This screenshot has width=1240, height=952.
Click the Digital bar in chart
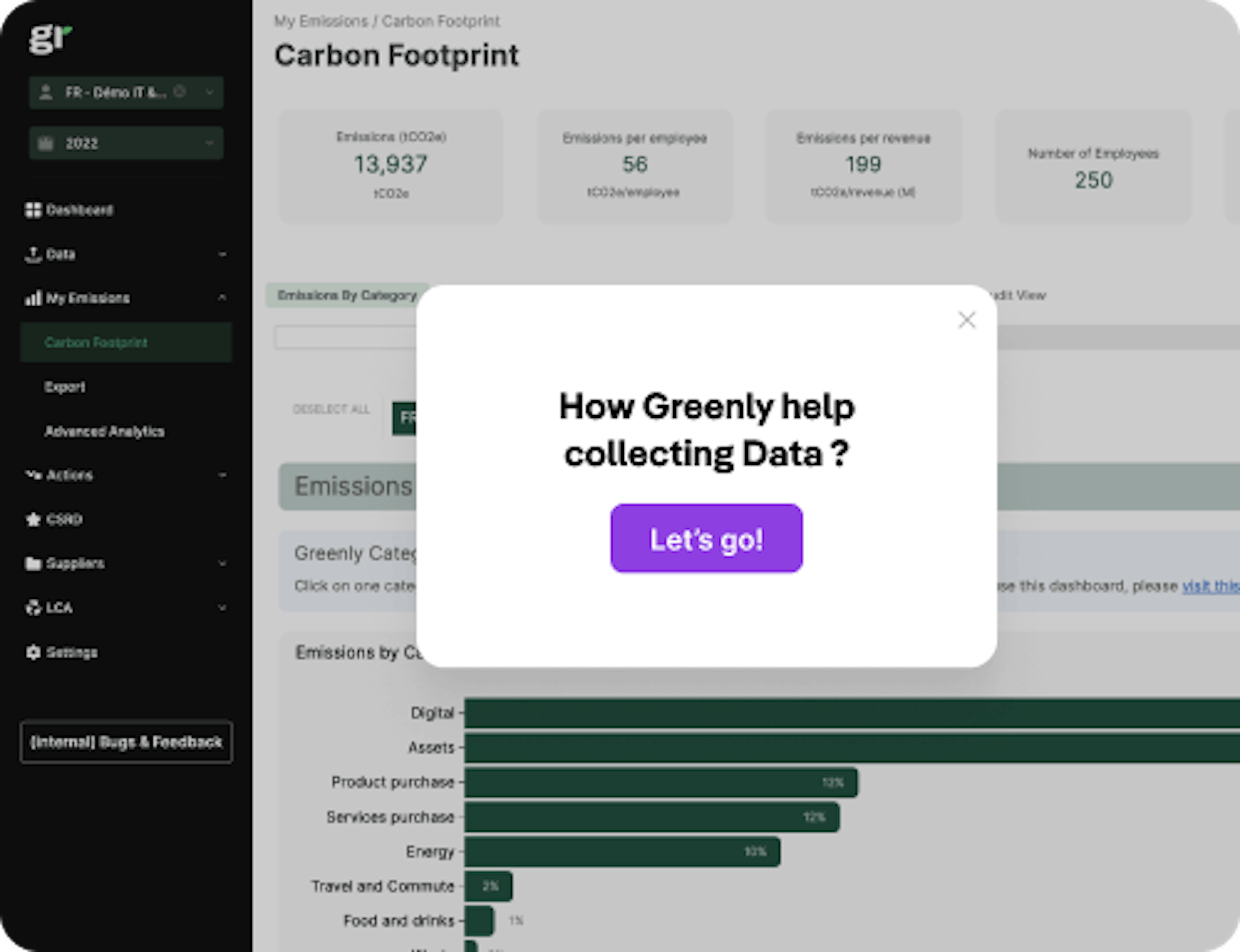[852, 713]
